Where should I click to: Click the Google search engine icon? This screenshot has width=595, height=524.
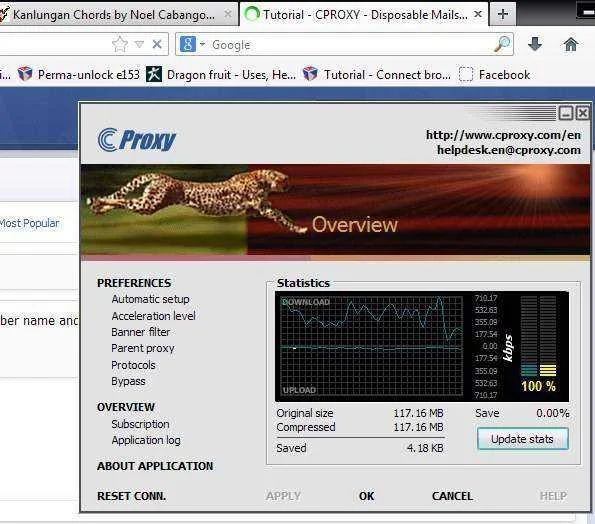coord(187,44)
